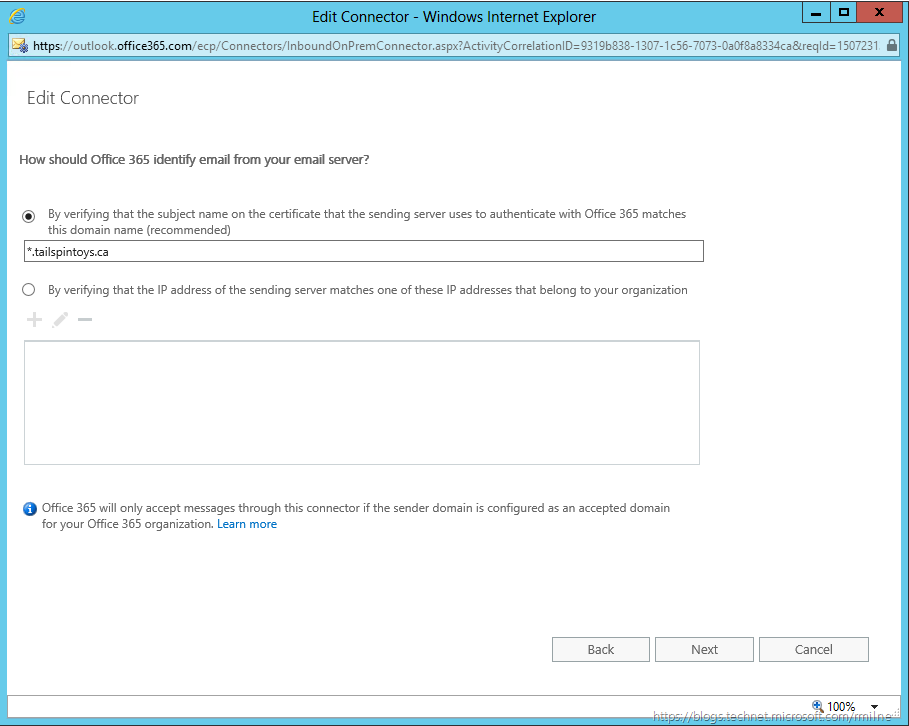909x726 pixels.
Task: Click the security lock icon in address bar
Action: pos(892,45)
